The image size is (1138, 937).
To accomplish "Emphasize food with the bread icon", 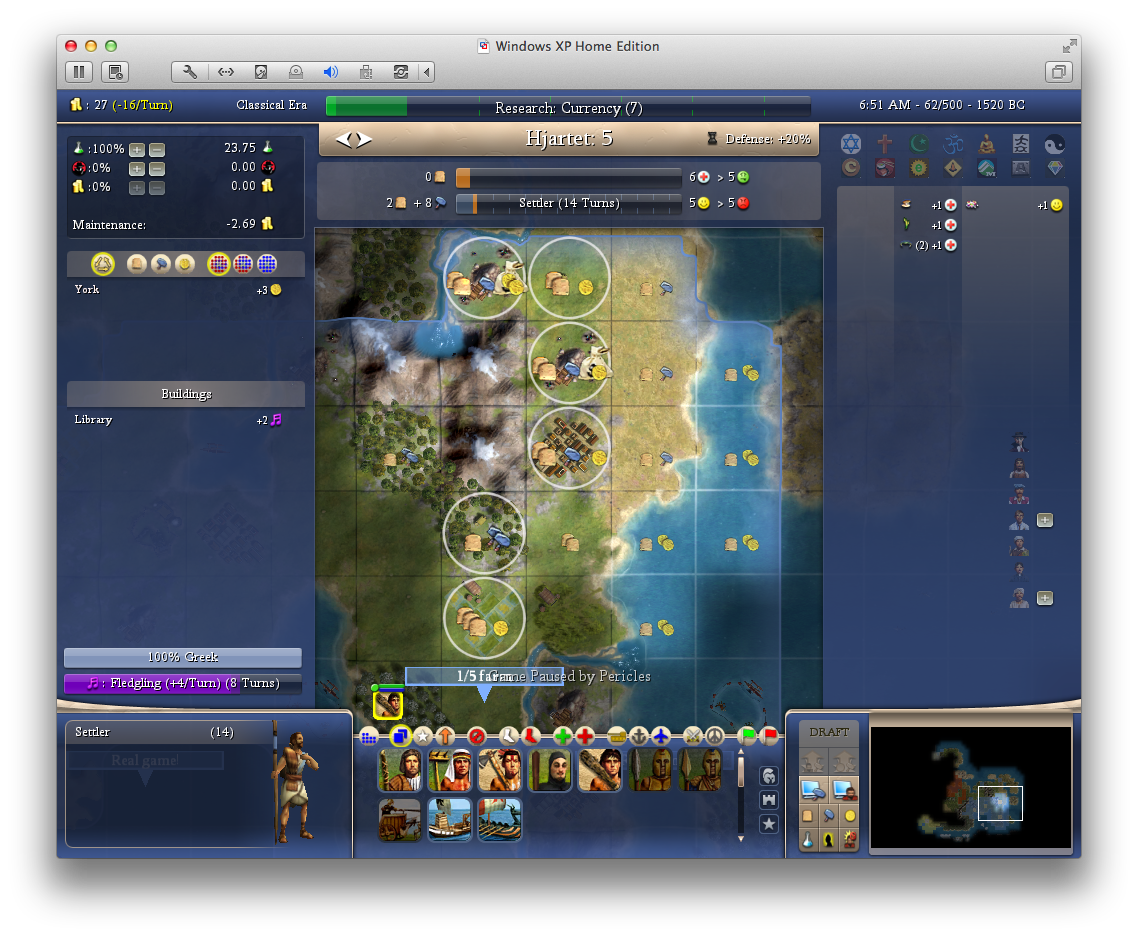I will pos(136,264).
